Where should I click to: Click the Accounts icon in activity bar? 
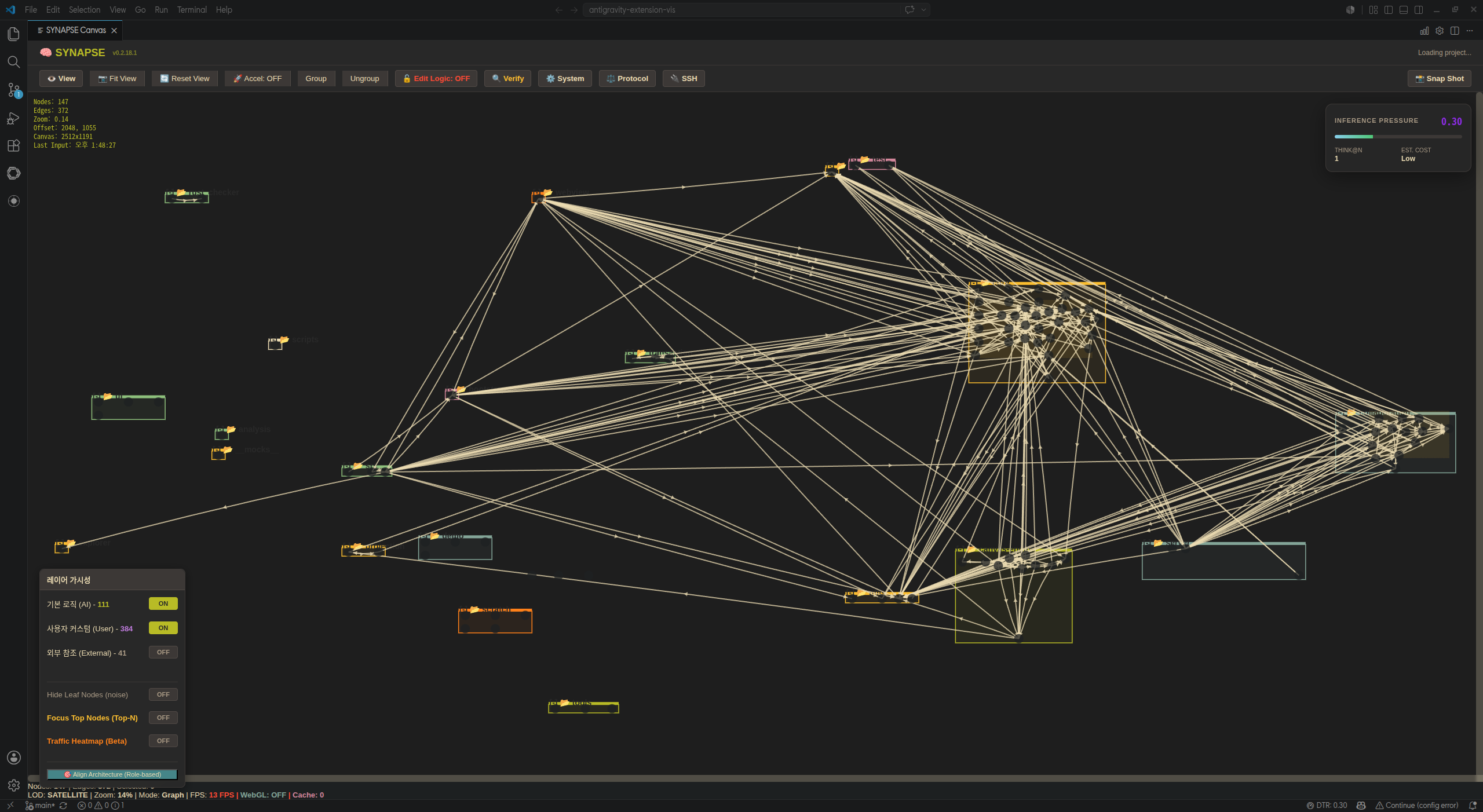tap(14, 758)
